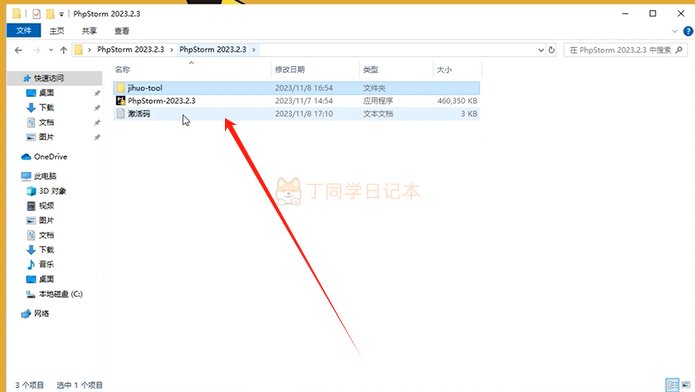Select 此电脑 in navigation pane
The height and width of the screenshot is (392, 695).
point(45,176)
